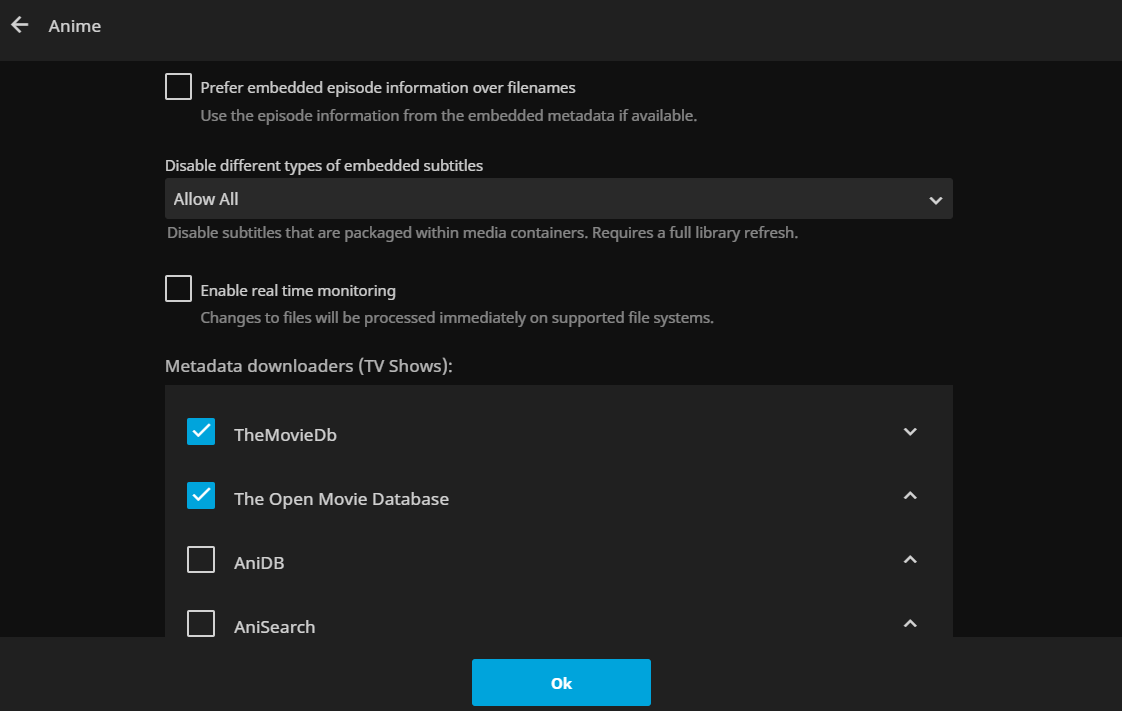1122x711 pixels.
Task: Click the TheMovieDb label text
Action: 285,435
